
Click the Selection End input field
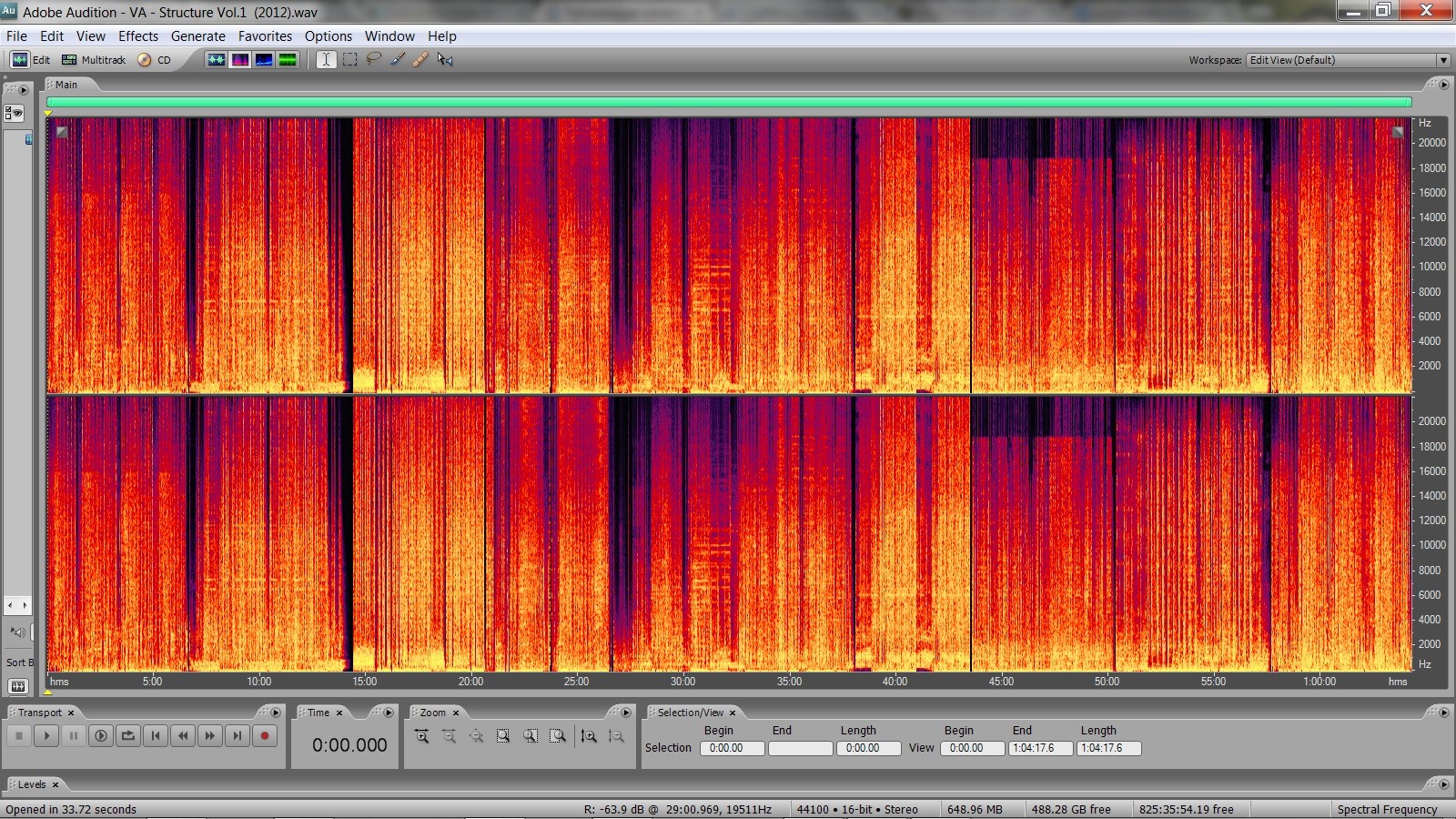(x=800, y=748)
